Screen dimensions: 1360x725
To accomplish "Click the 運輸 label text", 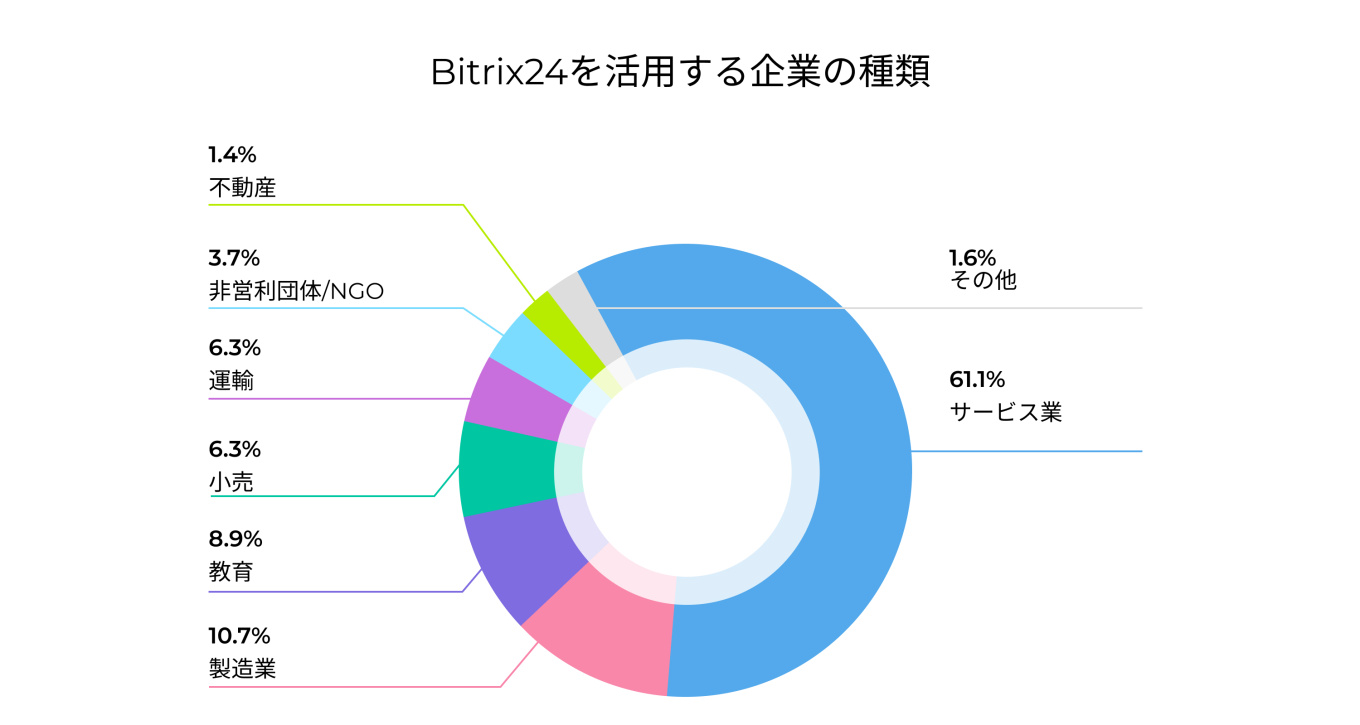I will (231, 381).
